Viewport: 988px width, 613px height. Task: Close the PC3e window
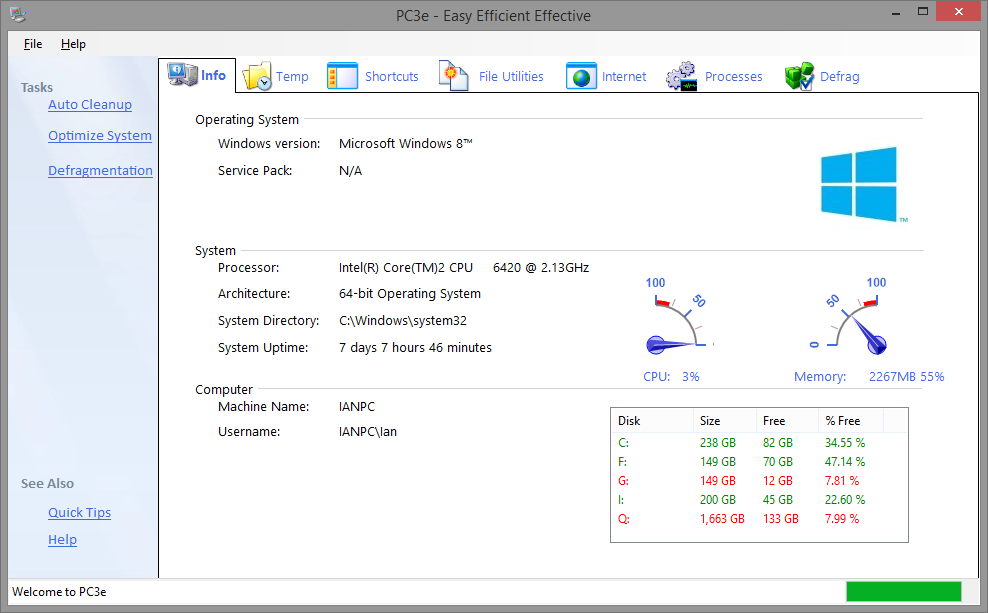point(958,11)
